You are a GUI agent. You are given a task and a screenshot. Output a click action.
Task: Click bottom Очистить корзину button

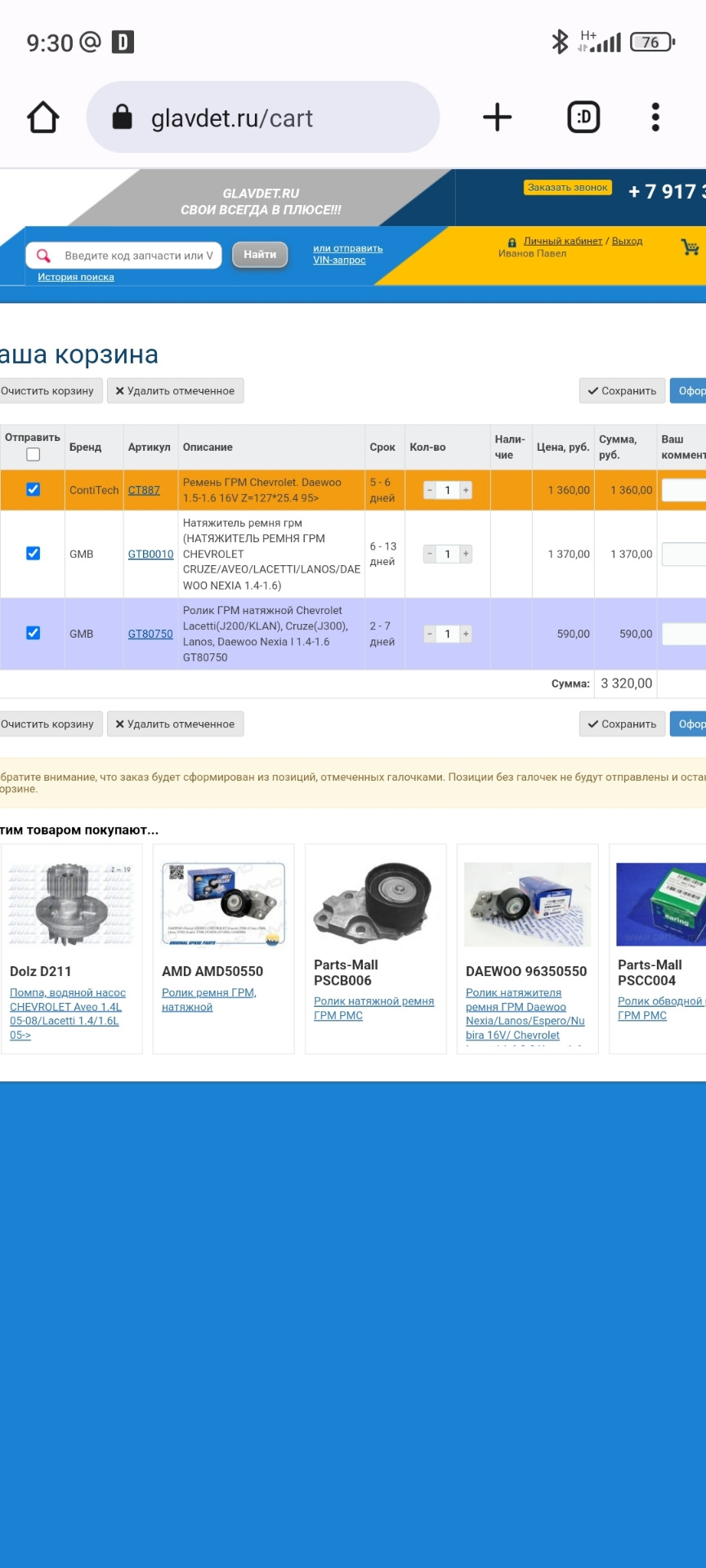[x=51, y=724]
